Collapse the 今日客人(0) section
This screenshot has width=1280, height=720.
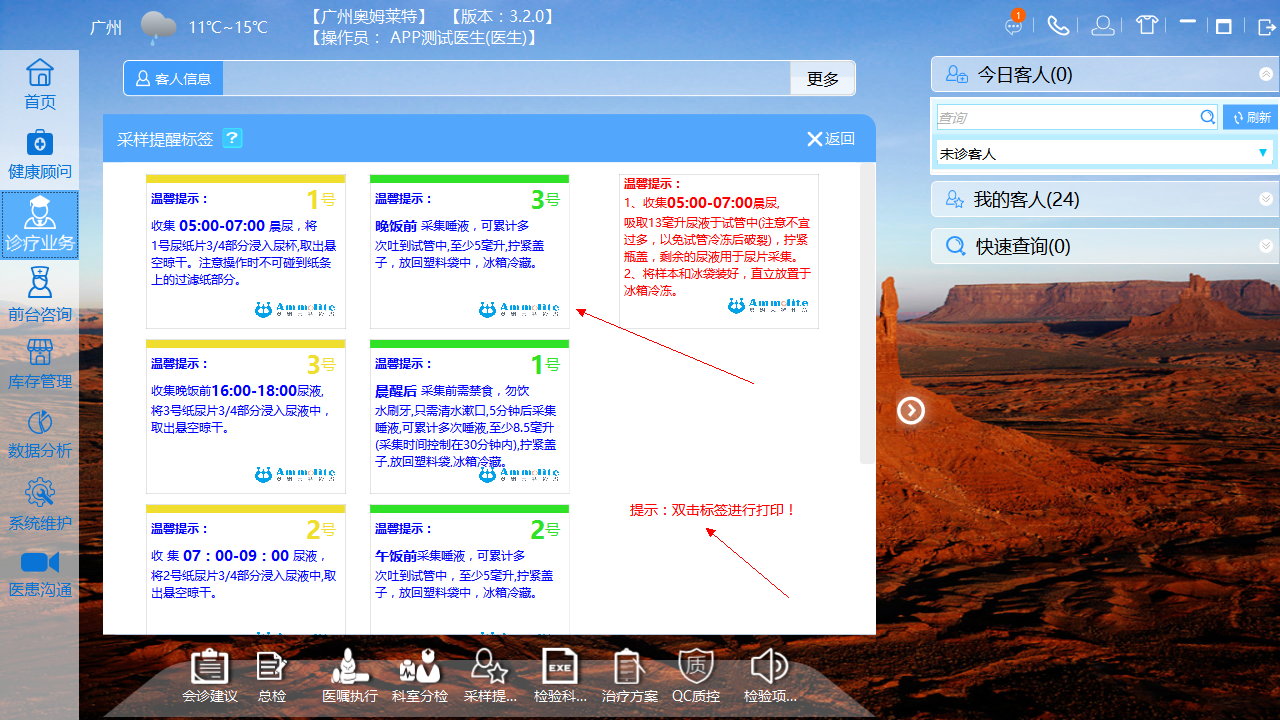[1266, 74]
